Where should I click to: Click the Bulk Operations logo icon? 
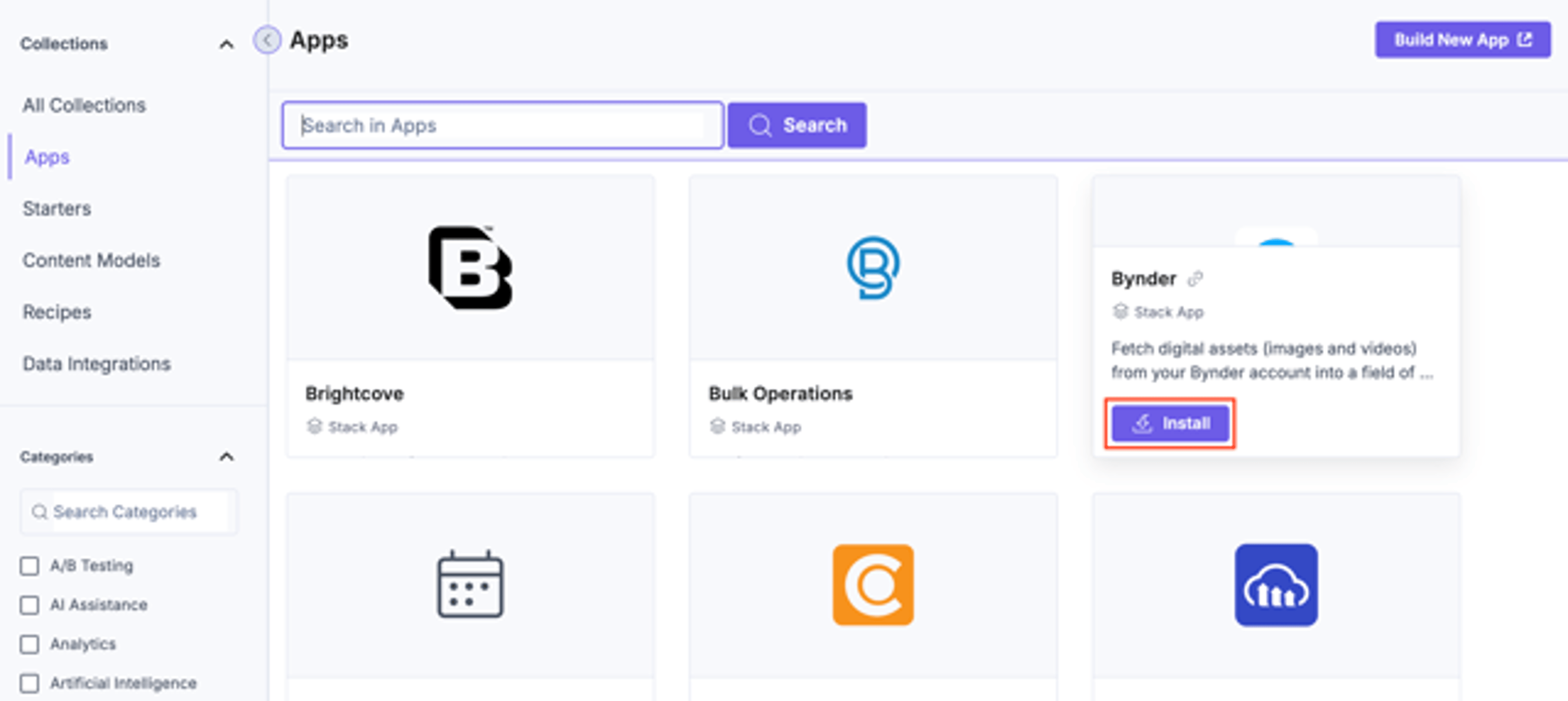(x=873, y=268)
